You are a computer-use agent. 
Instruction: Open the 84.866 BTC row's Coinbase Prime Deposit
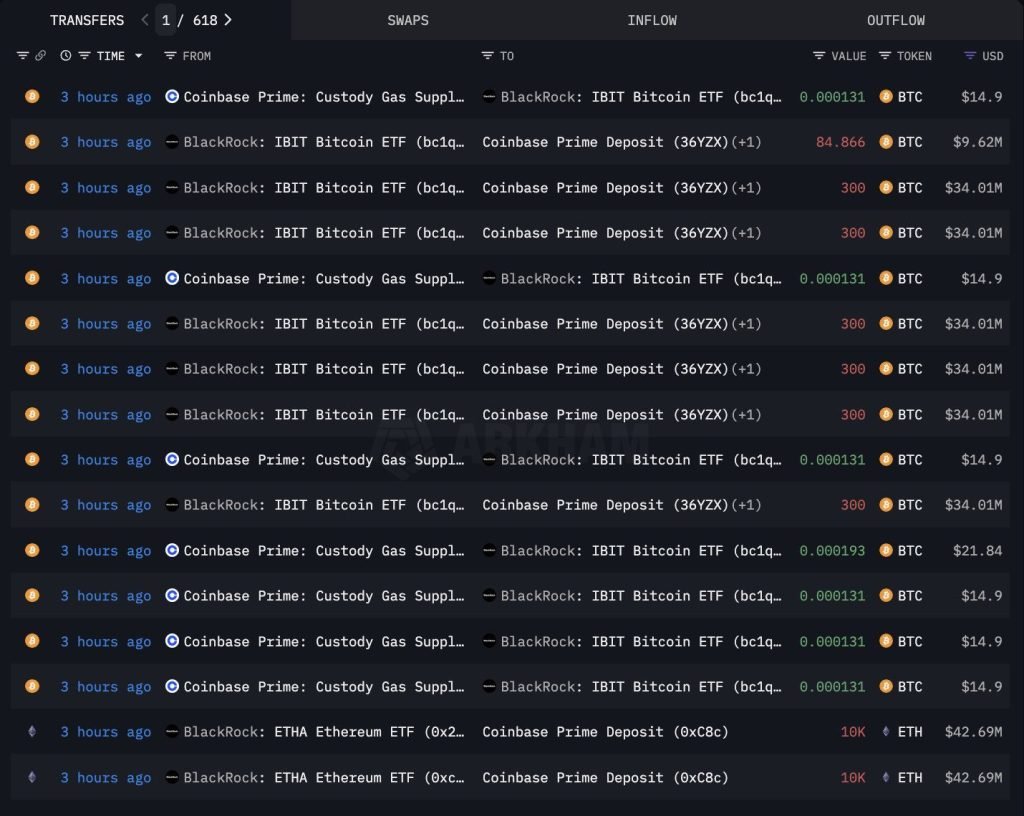tap(605, 142)
